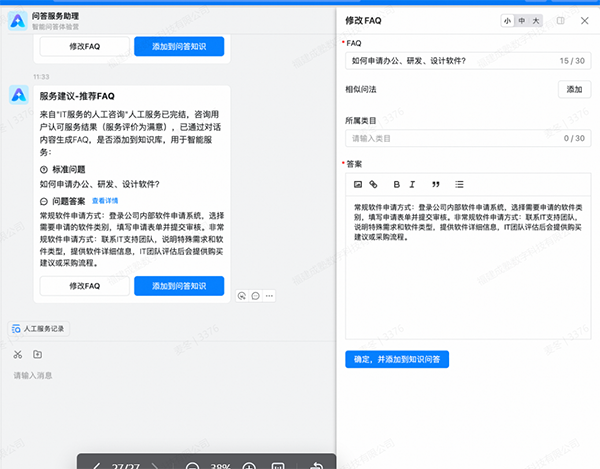Viewport: 600px width, 469px height.
Task: Click the 服务建议-推荐FAQ heading
Action: [x=77, y=96]
